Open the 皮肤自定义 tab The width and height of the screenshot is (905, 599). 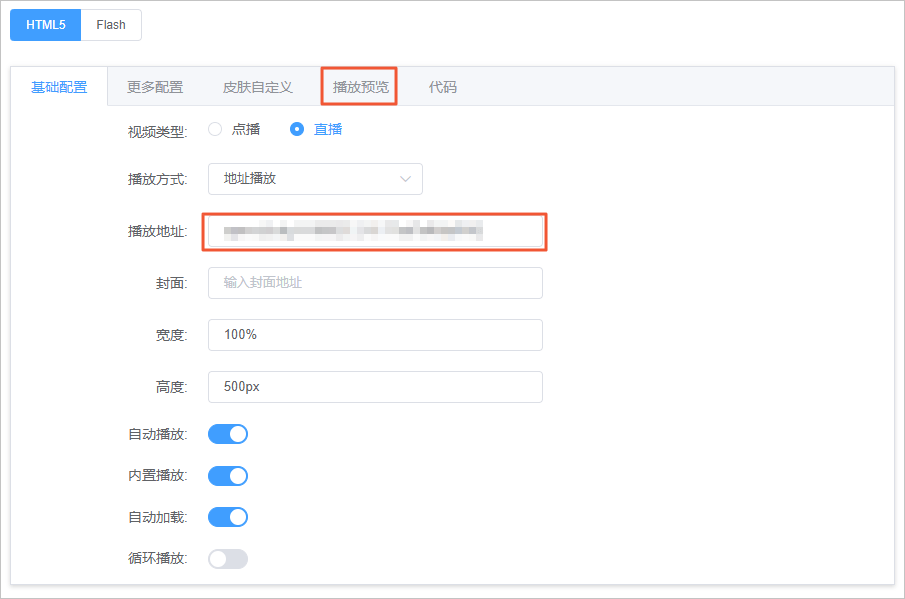pyautogui.click(x=257, y=87)
